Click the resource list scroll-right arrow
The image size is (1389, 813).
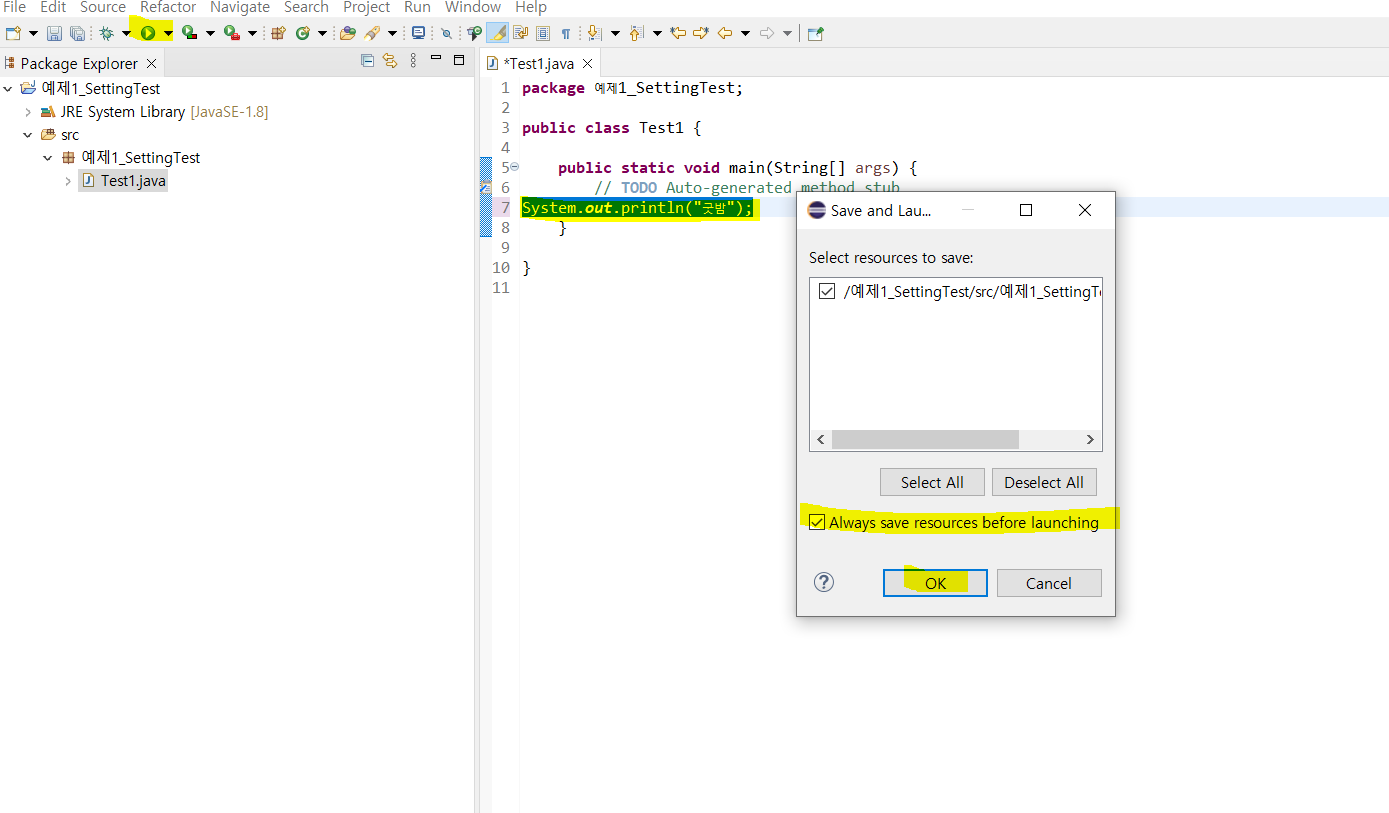tap(1090, 440)
